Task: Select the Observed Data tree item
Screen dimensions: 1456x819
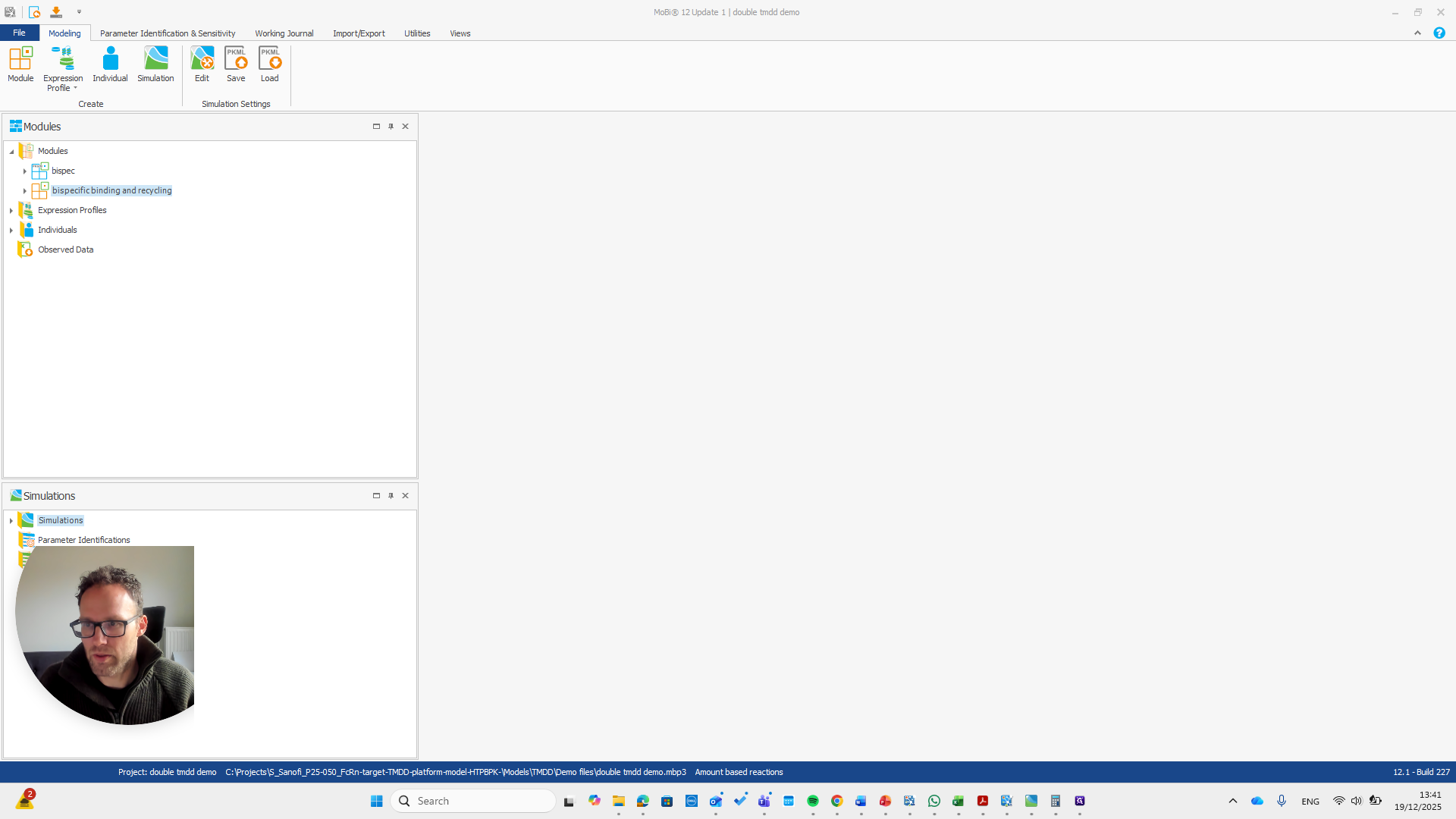Action: 65,249
